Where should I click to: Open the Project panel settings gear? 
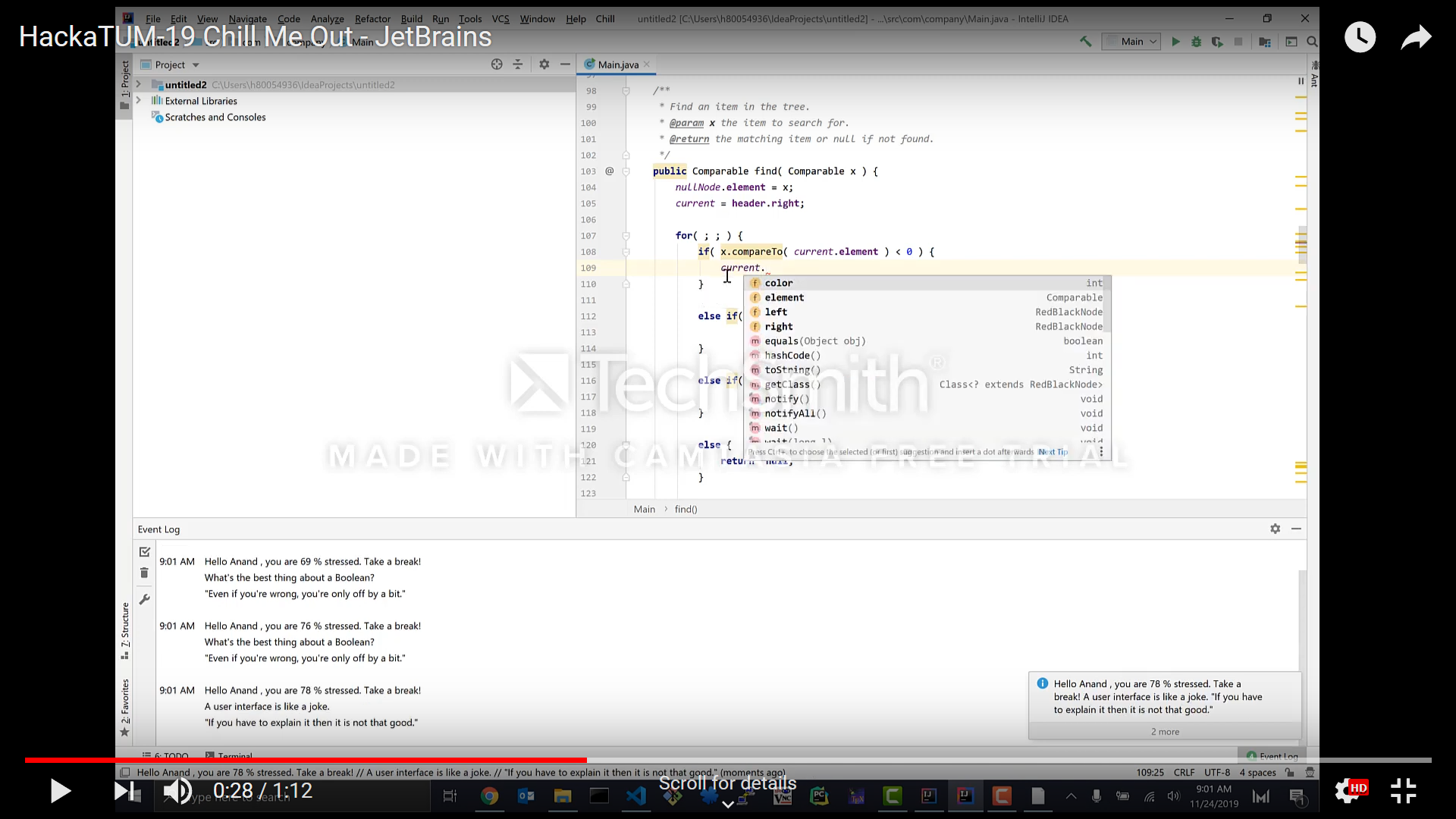[x=544, y=64]
